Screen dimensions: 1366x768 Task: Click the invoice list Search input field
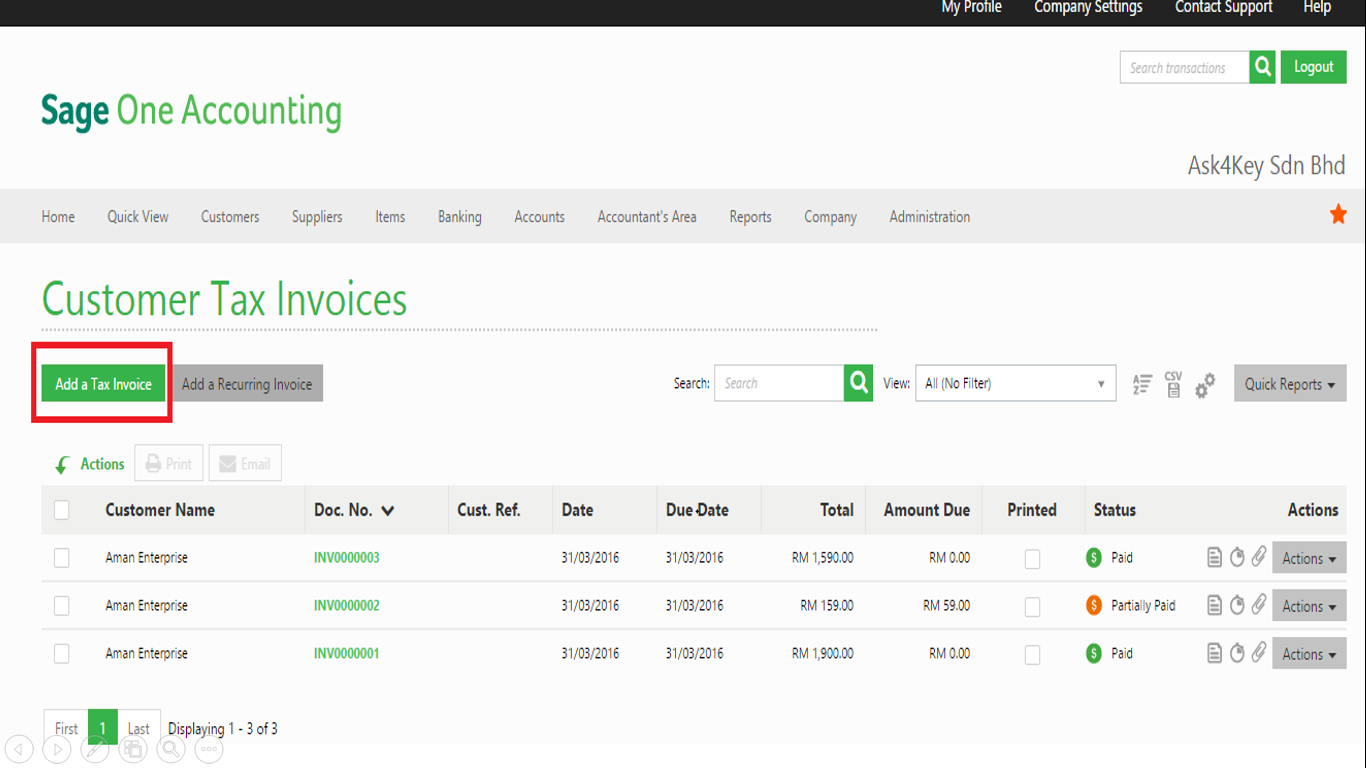point(779,383)
